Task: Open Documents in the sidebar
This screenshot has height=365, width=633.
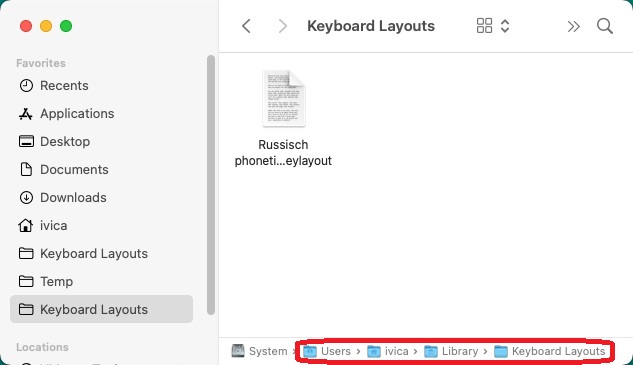Action: (101, 169)
